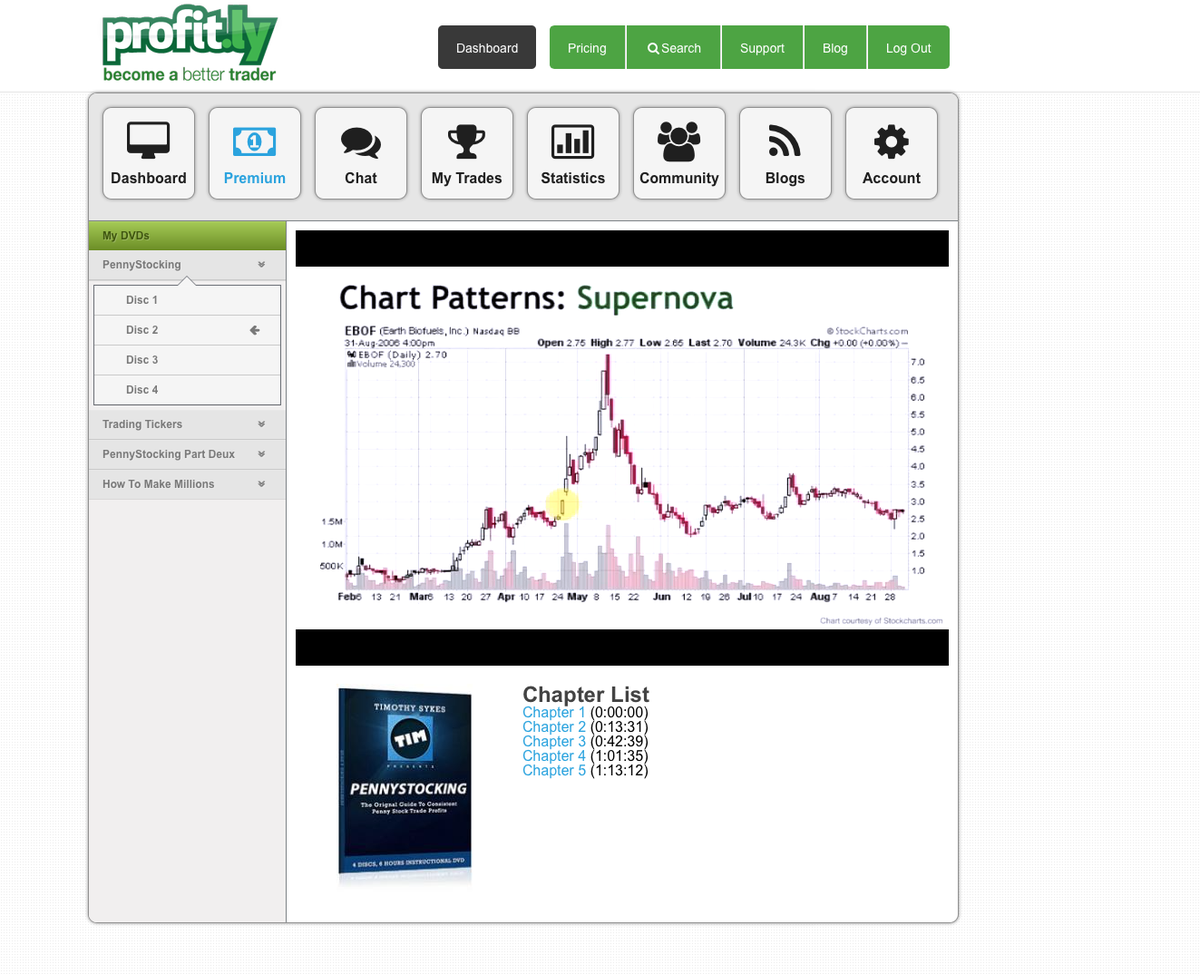The image size is (1200, 974).
Task: Click the Trading Tickers section label
Action: 142,424
